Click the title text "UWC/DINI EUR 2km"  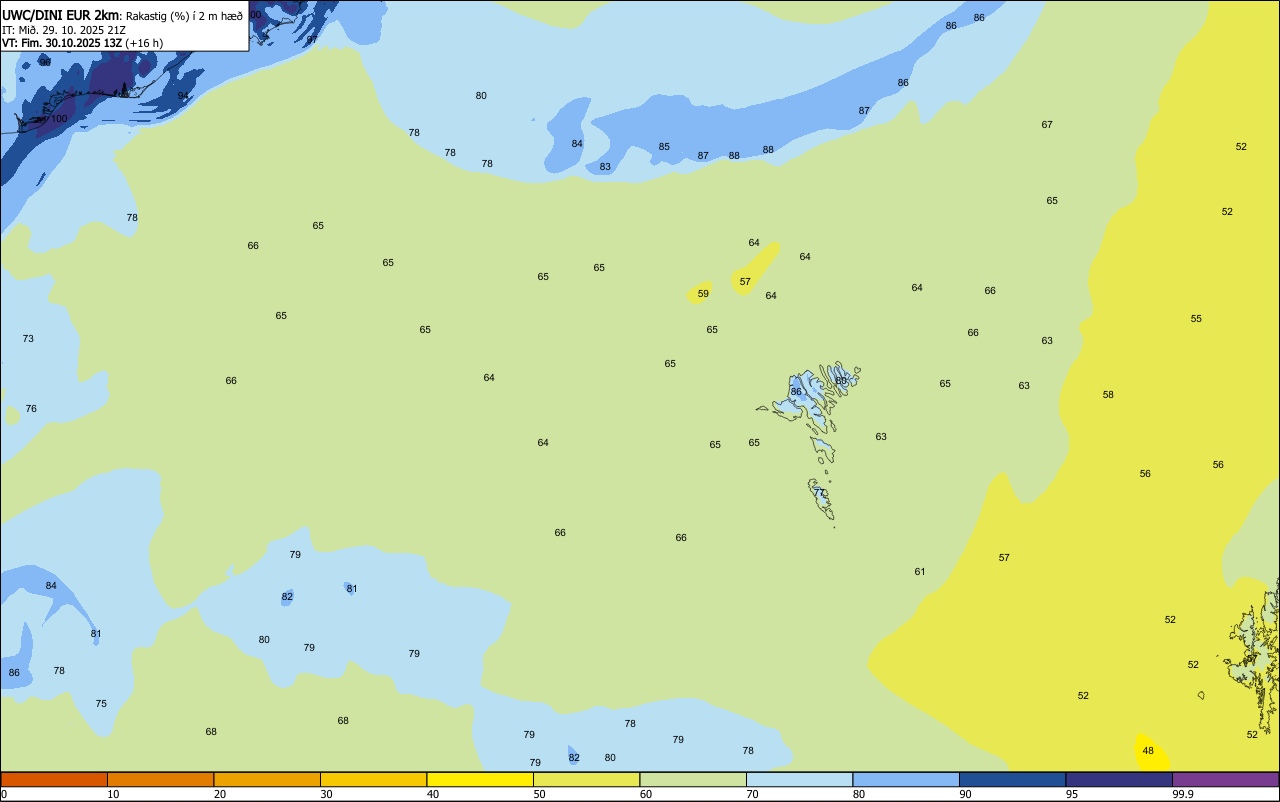pos(61,15)
